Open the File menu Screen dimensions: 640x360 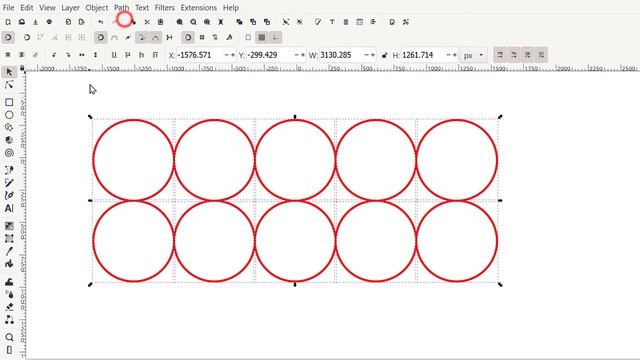pos(8,7)
